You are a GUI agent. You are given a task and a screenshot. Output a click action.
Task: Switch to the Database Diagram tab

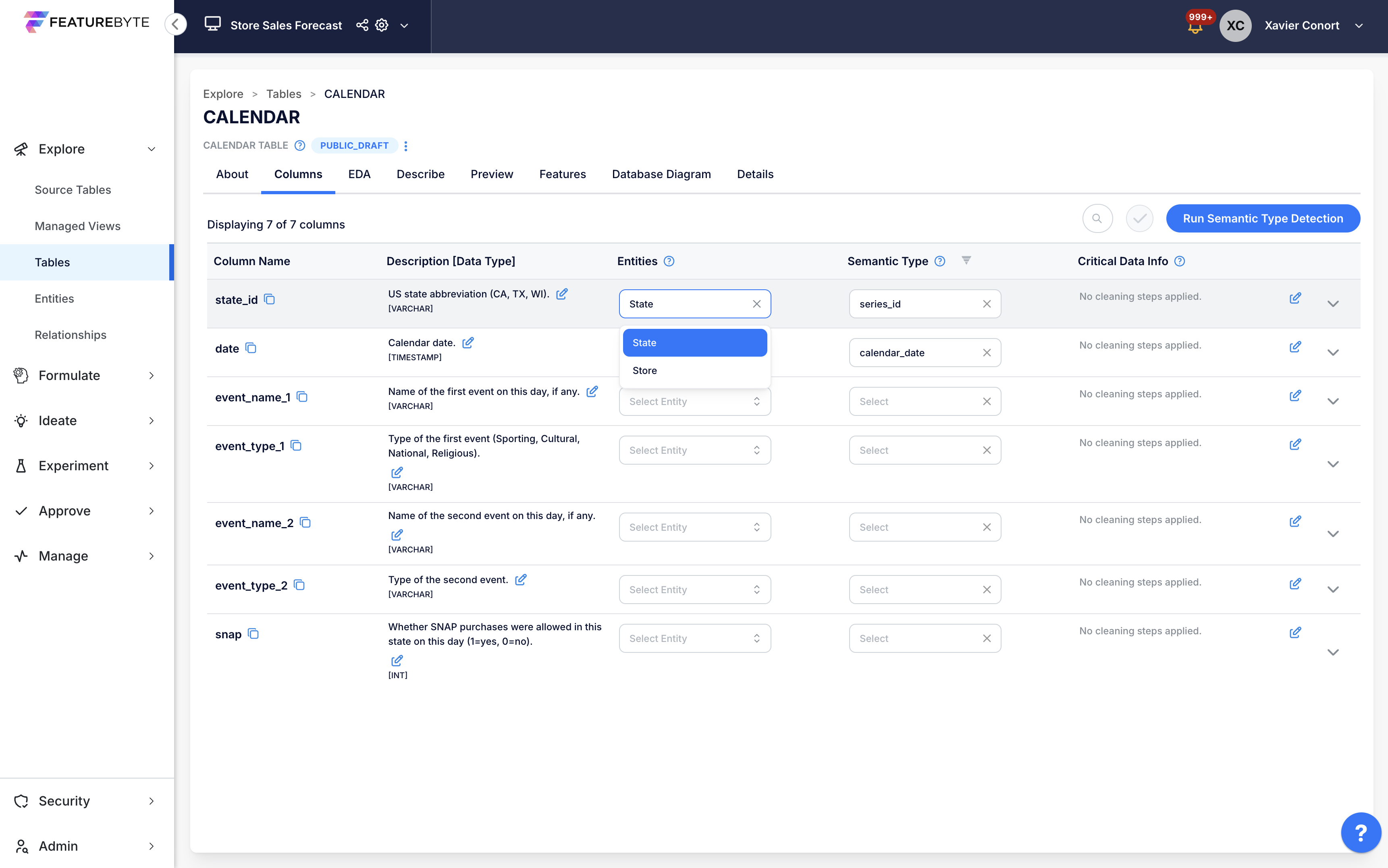coord(661,174)
